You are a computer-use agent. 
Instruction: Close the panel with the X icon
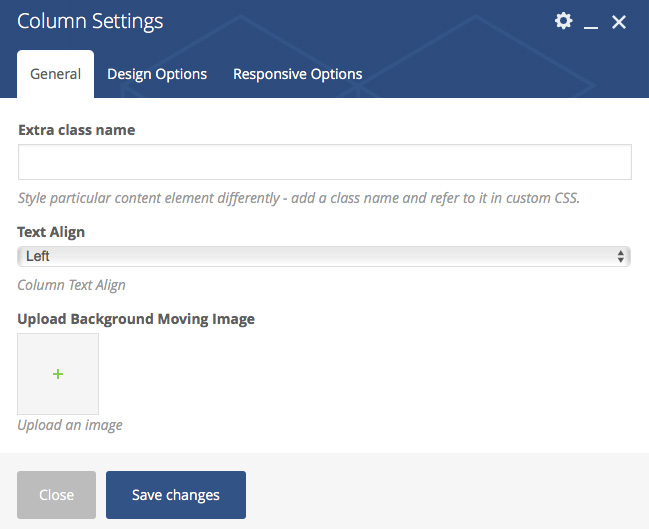point(619,22)
